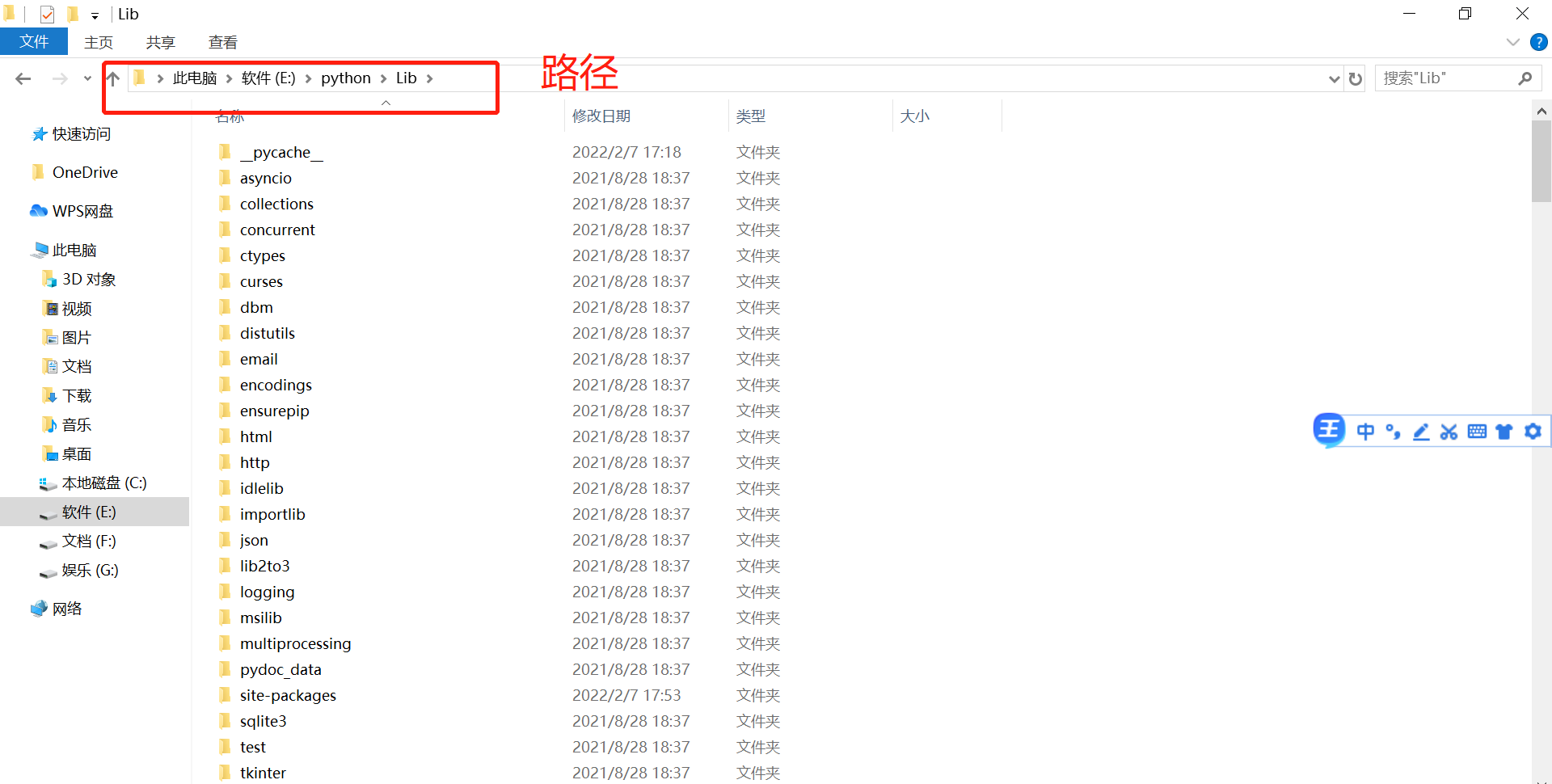
Task: Select the sqlite3 folder
Action: point(263,721)
